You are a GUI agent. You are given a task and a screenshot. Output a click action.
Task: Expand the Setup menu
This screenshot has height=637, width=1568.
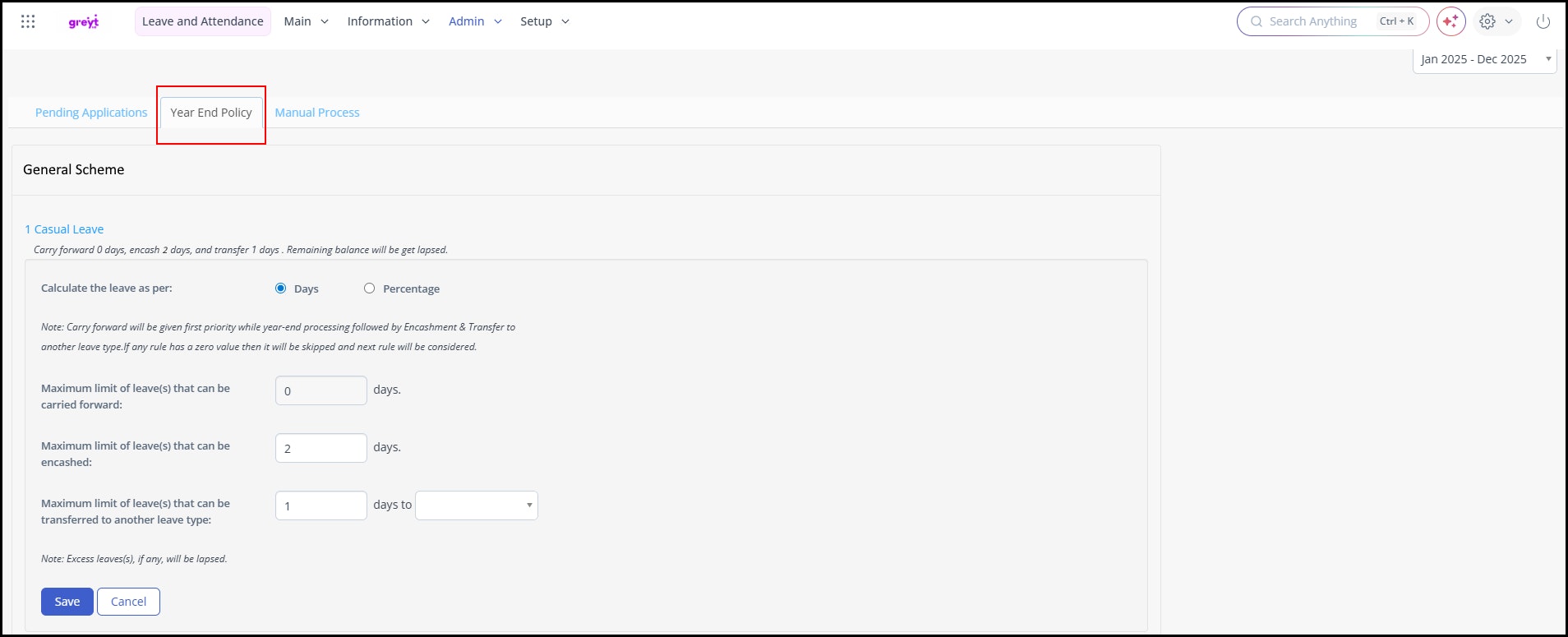click(545, 21)
